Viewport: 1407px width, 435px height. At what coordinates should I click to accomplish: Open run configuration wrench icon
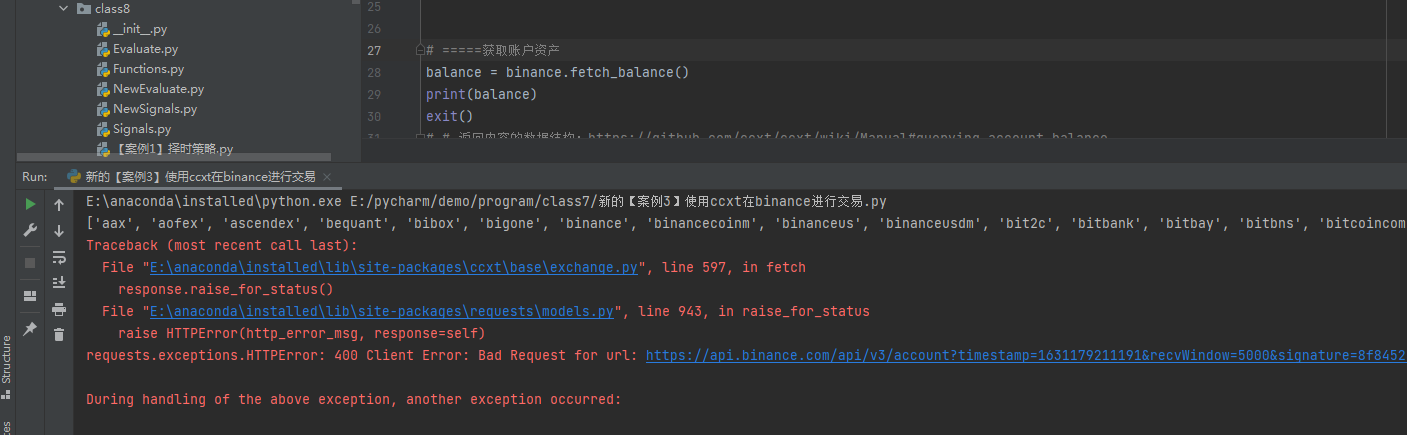[x=30, y=231]
